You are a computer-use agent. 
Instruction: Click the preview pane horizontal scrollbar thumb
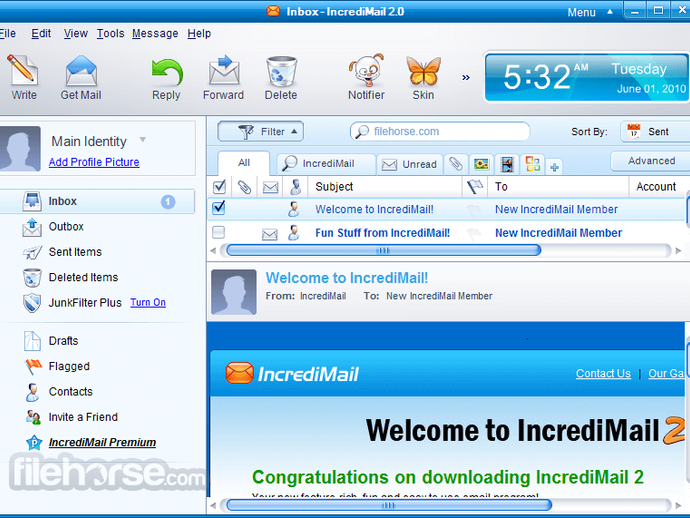[389, 505]
